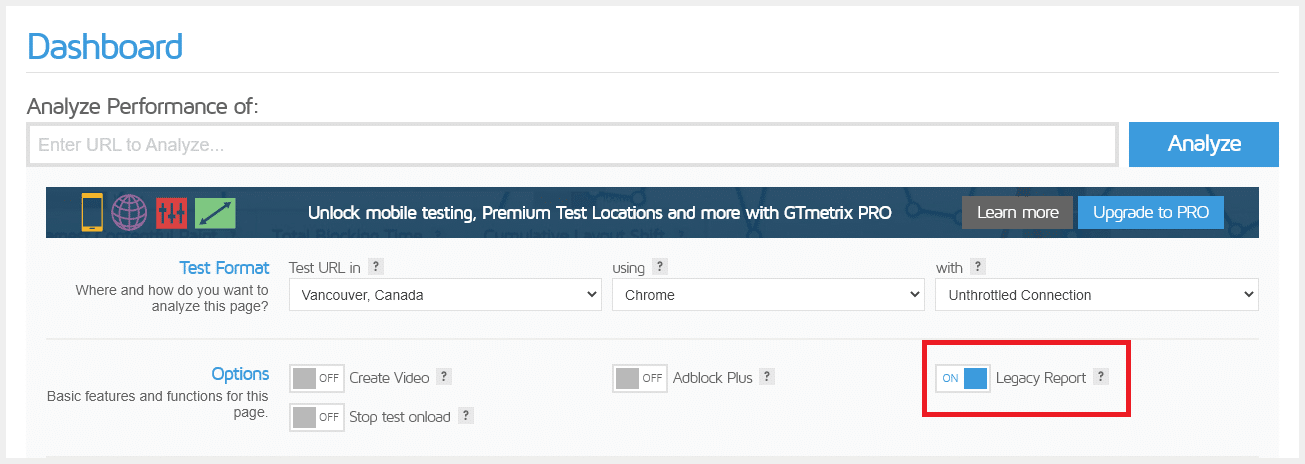This screenshot has height=464, width=1305.
Task: Focus the Enter URL to Analyze field
Action: pyautogui.click(x=572, y=145)
